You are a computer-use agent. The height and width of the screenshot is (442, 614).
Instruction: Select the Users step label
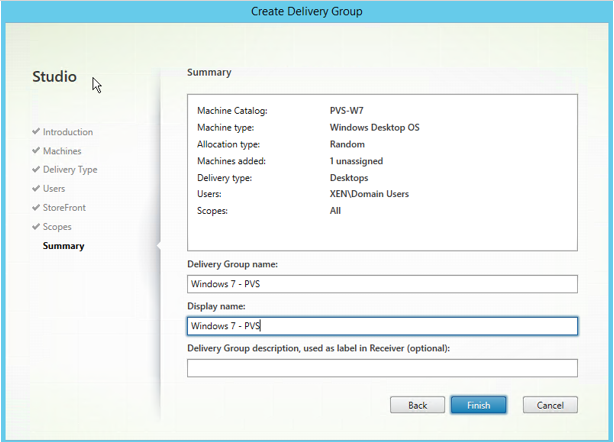click(x=54, y=189)
